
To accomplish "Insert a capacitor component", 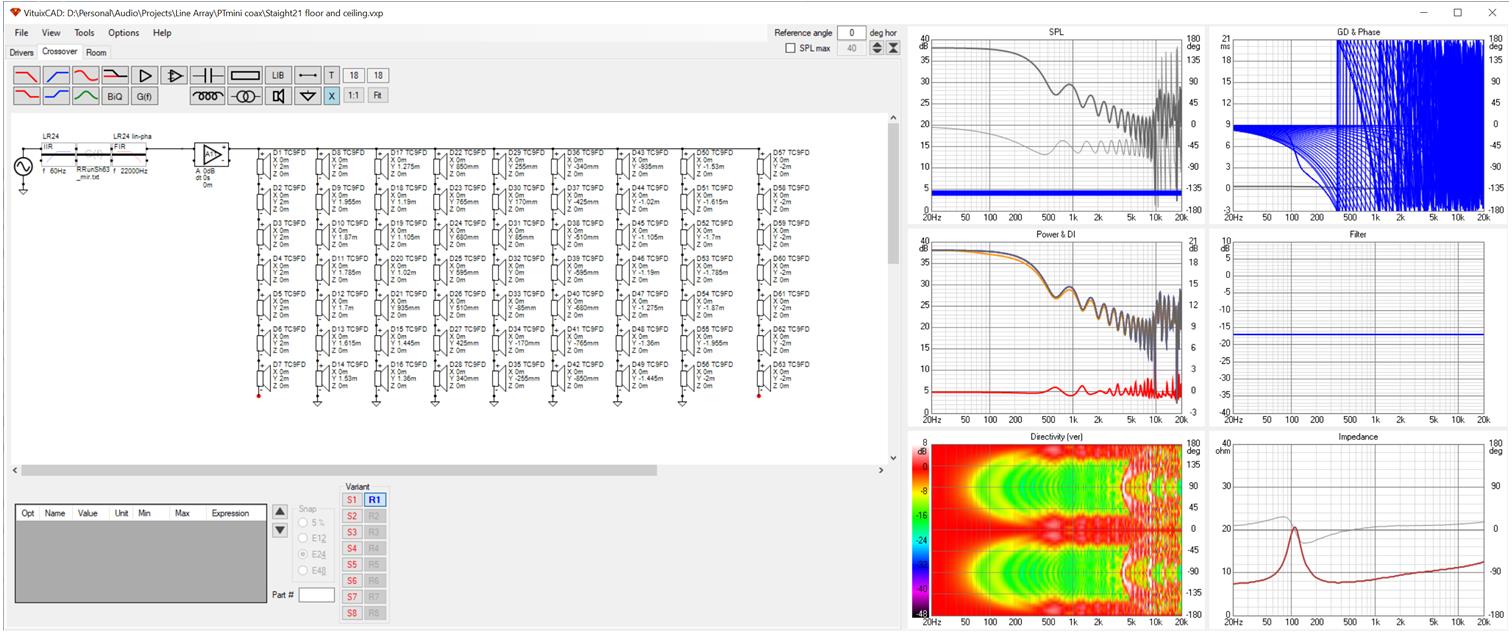I will point(207,75).
